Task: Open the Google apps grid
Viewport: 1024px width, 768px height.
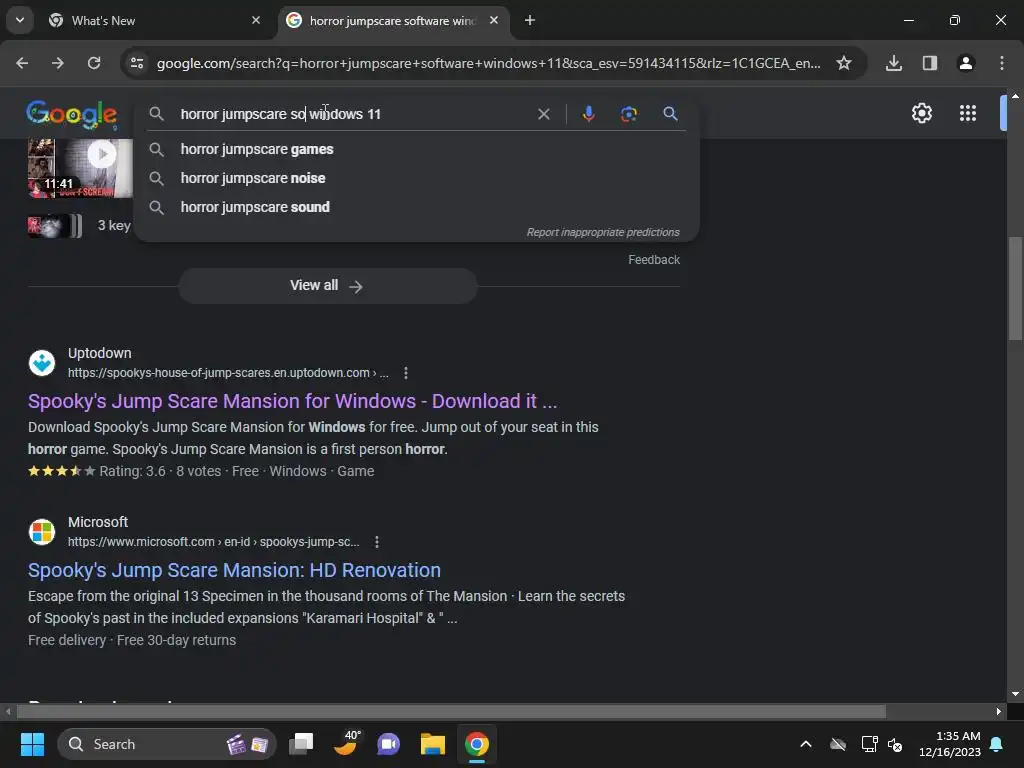Action: click(968, 114)
